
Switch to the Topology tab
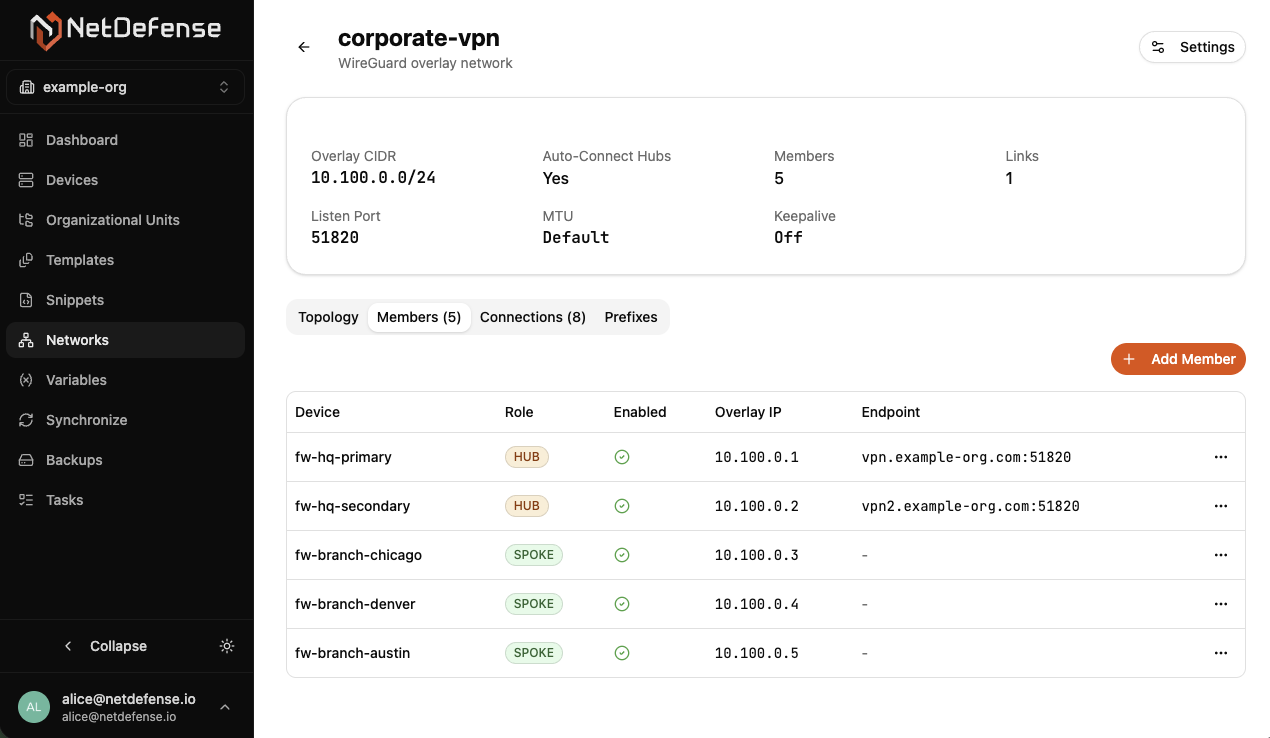click(328, 317)
